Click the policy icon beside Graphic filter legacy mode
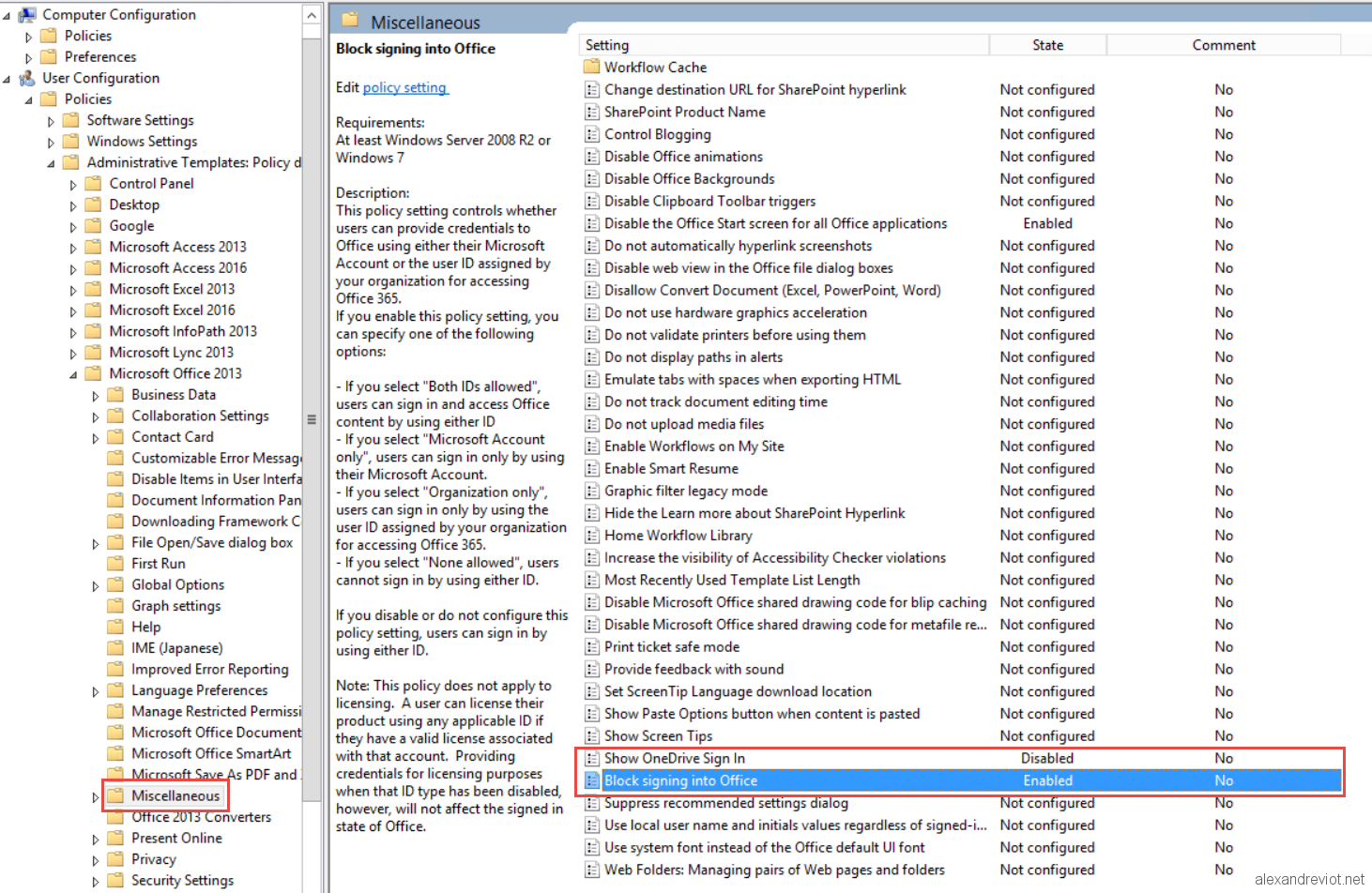Image resolution: width=1372 pixels, height=893 pixels. coord(591,492)
